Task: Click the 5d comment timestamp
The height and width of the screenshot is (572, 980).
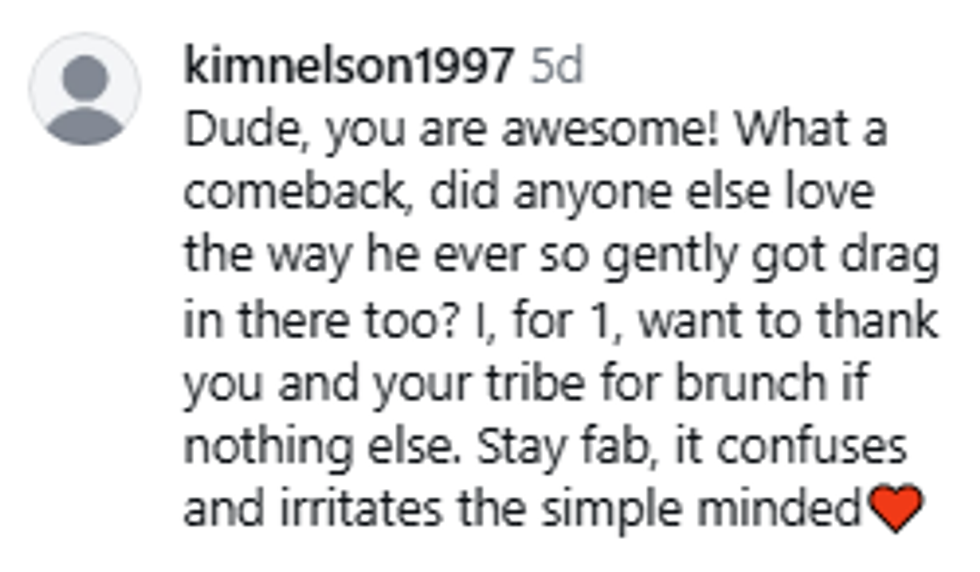Action: coord(555,67)
